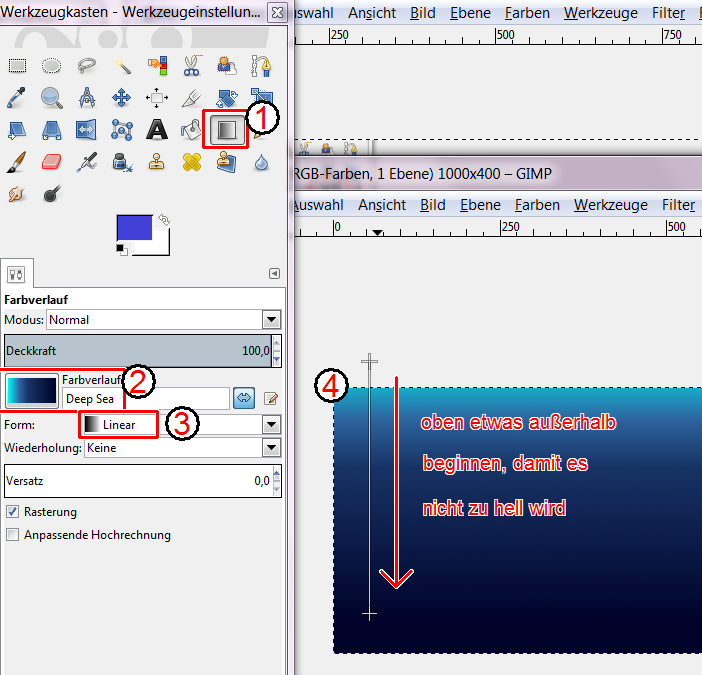702x675 pixels.
Task: Activate the Smudge finger tool
Action: [x=17, y=194]
